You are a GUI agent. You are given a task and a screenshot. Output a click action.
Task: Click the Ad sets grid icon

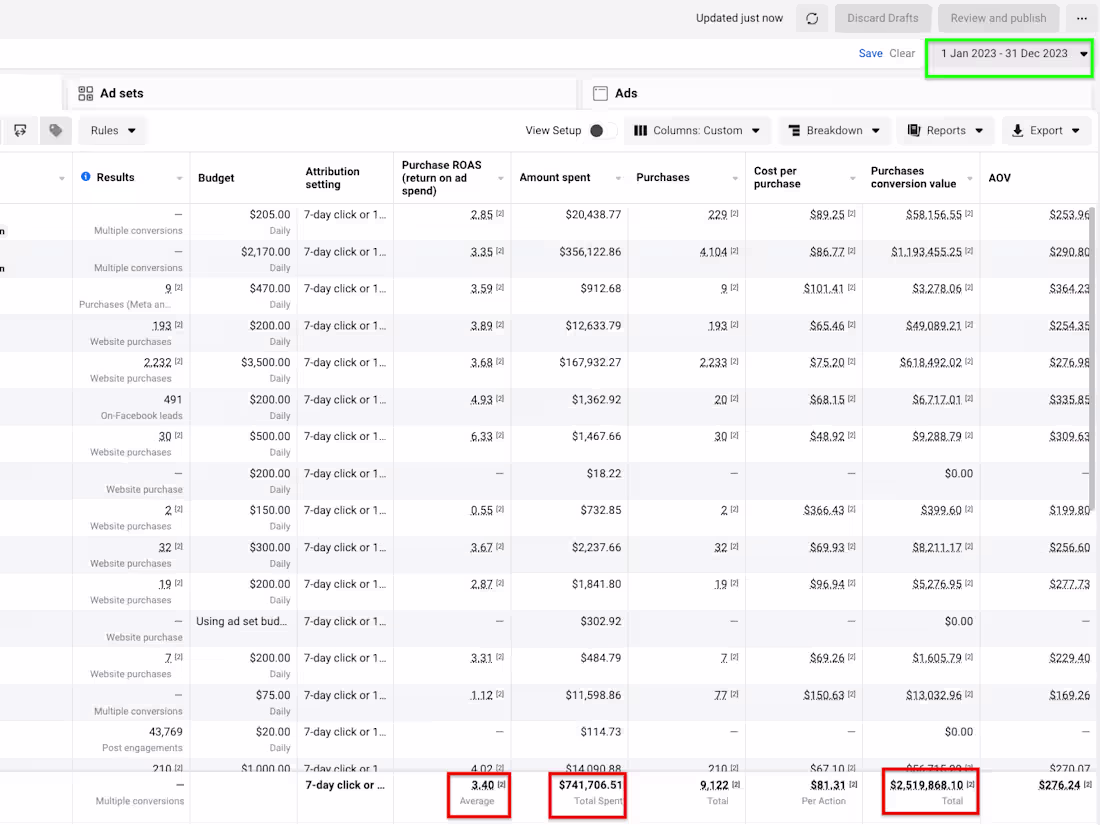[86, 93]
